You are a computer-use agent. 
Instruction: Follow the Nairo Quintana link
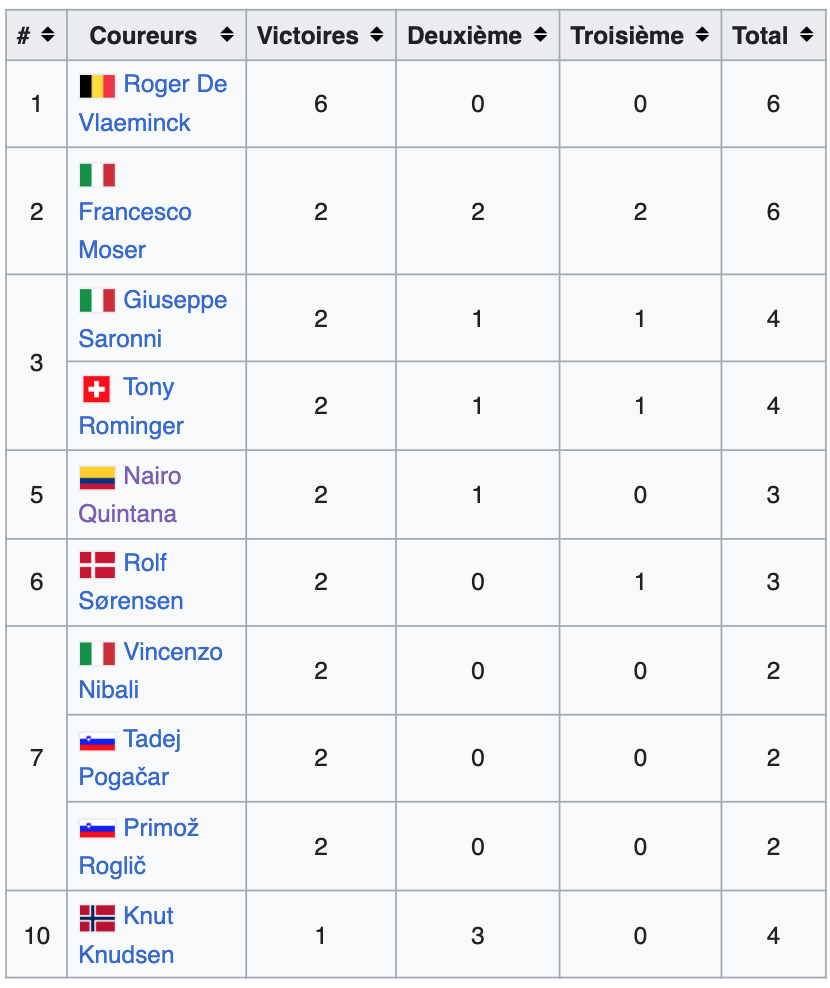tap(152, 476)
